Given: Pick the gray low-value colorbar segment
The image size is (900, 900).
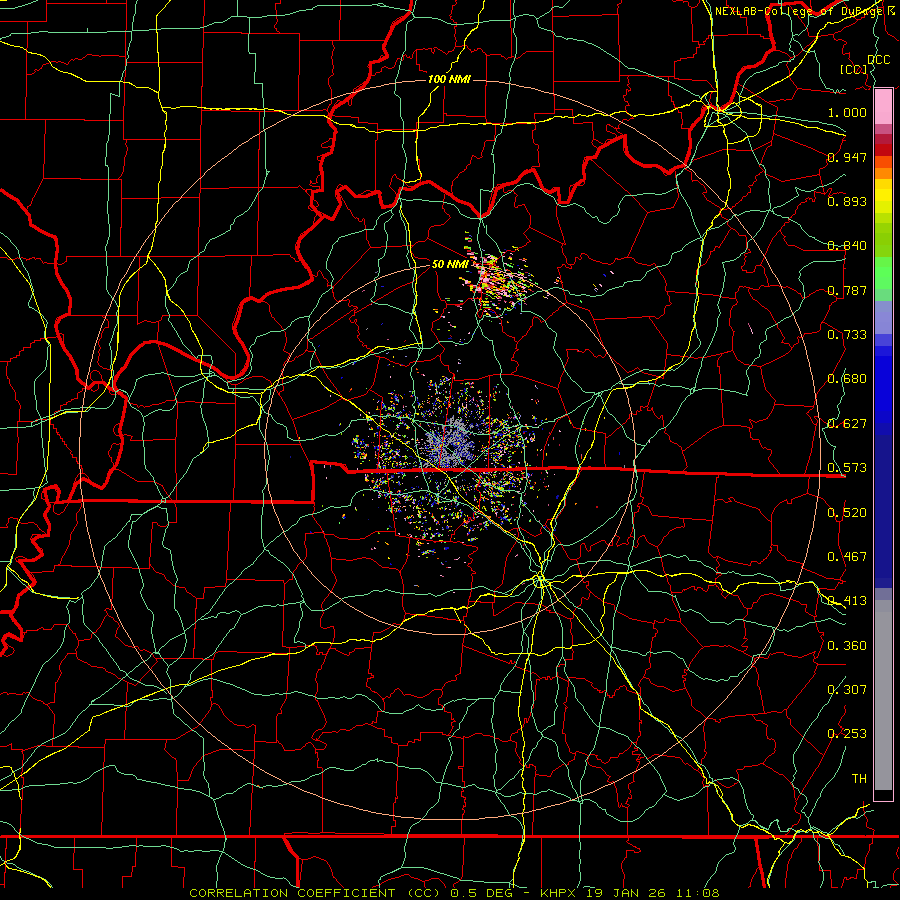Looking at the screenshot, I should tap(883, 695).
